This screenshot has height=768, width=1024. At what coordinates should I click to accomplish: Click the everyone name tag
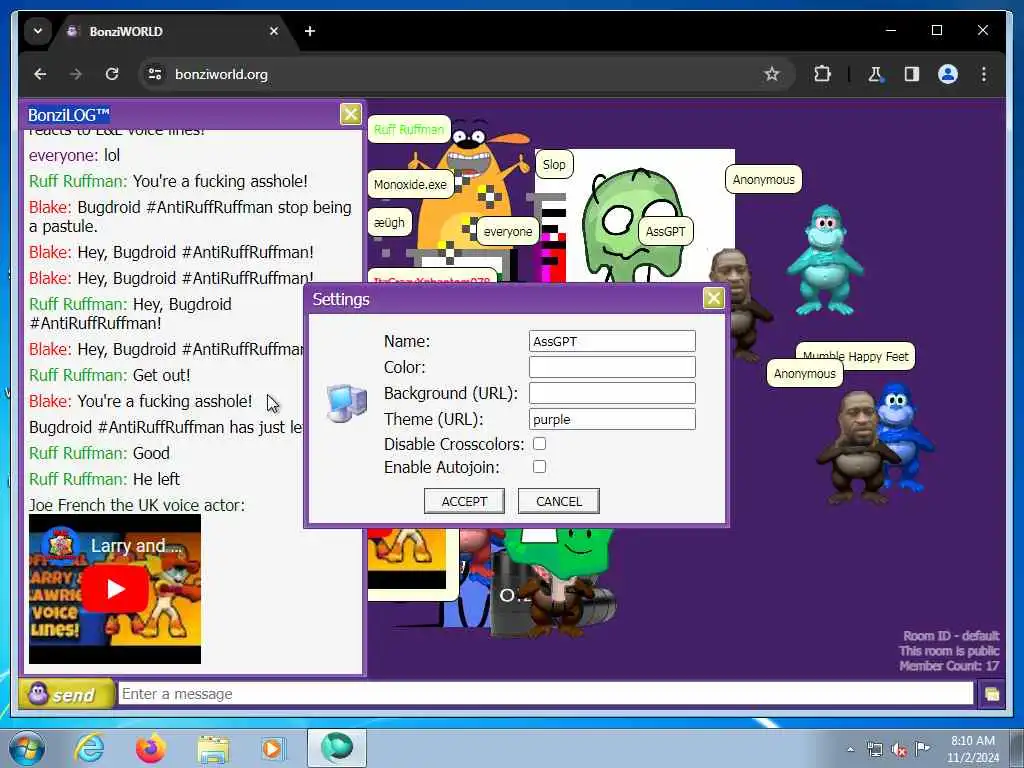[x=507, y=231]
